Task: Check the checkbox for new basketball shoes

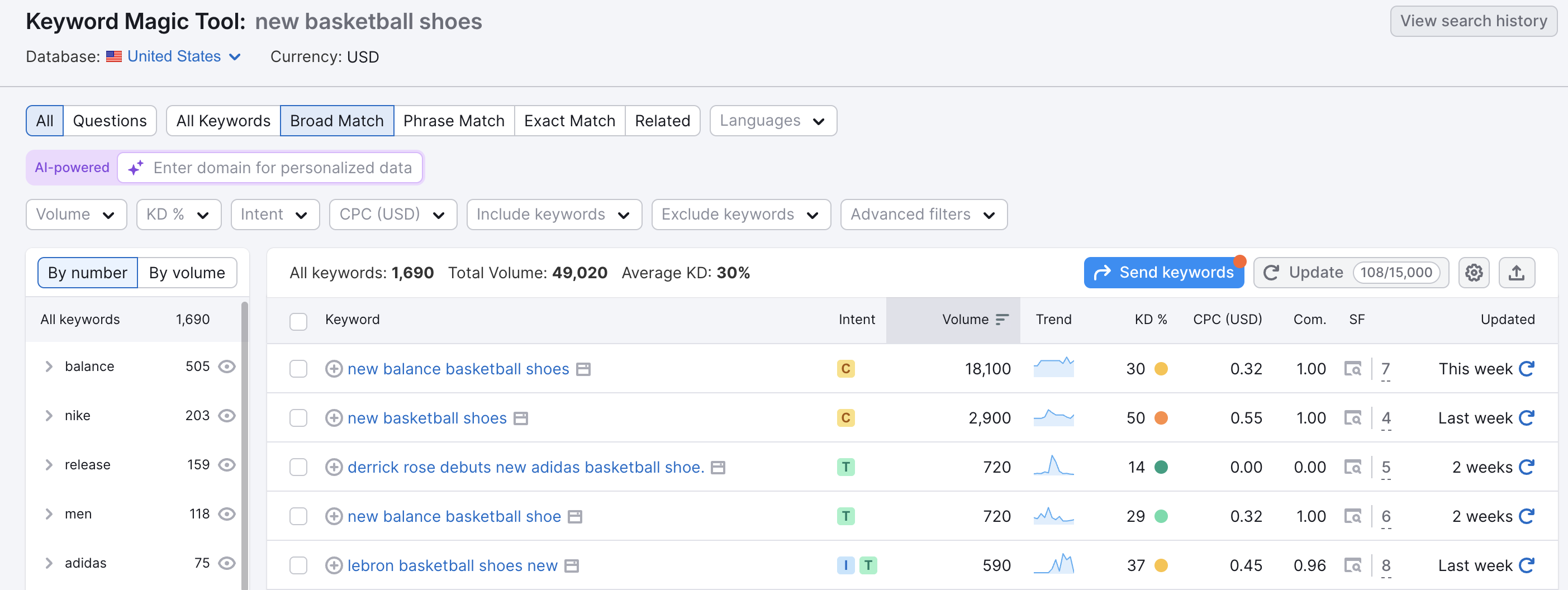Action: tap(298, 418)
